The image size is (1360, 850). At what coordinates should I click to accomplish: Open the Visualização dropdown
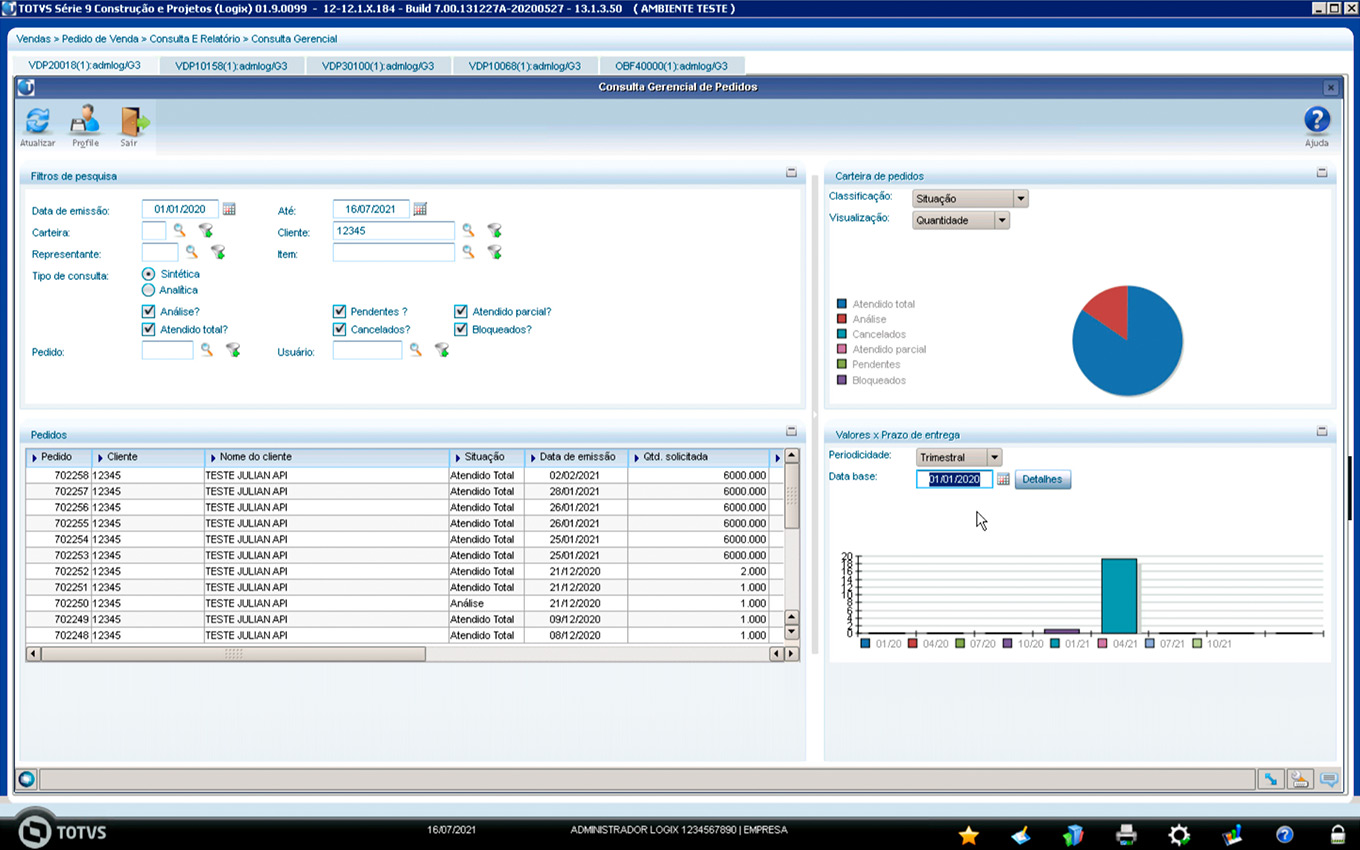[1001, 221]
